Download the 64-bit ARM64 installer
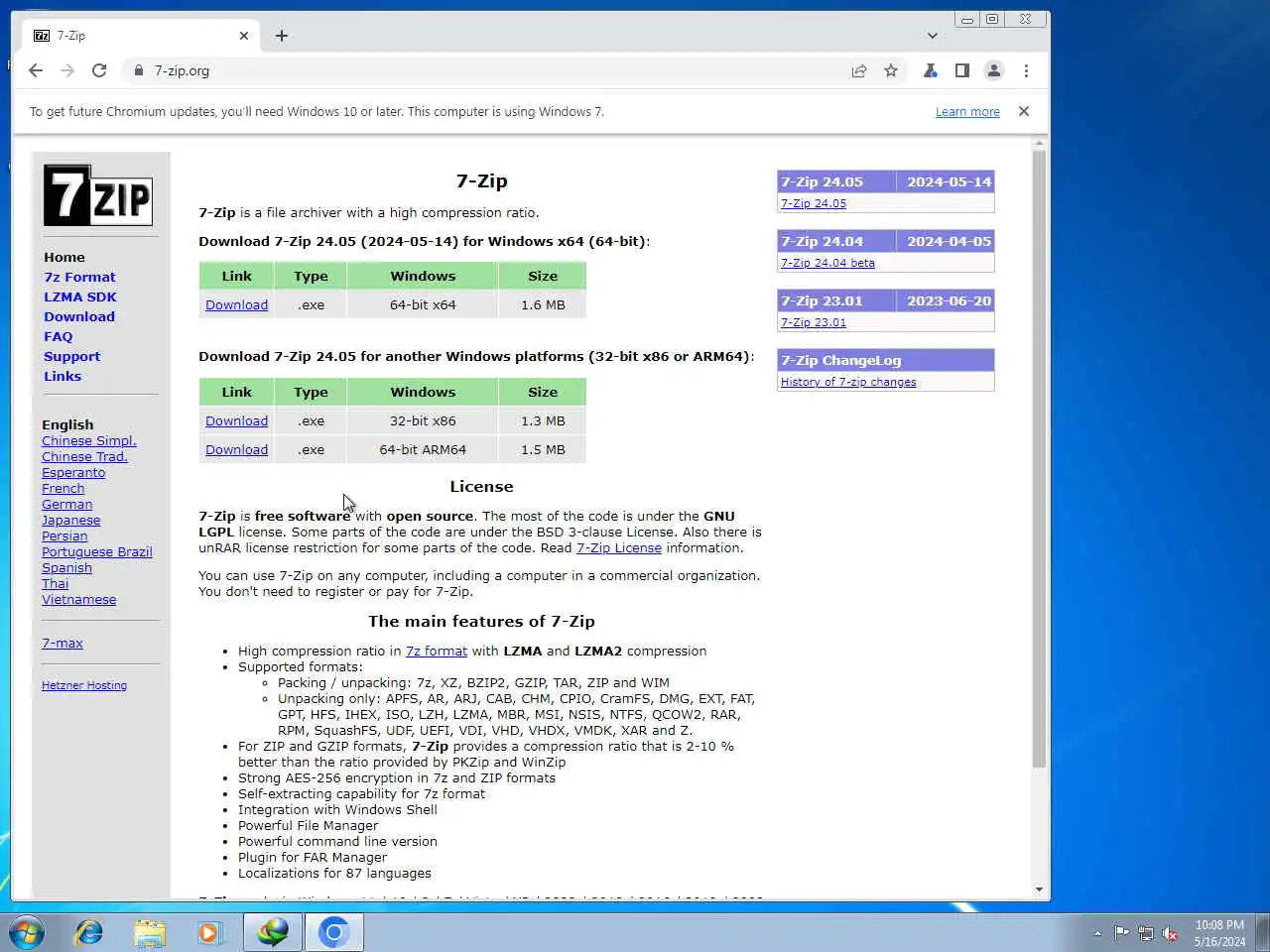 coord(236,450)
